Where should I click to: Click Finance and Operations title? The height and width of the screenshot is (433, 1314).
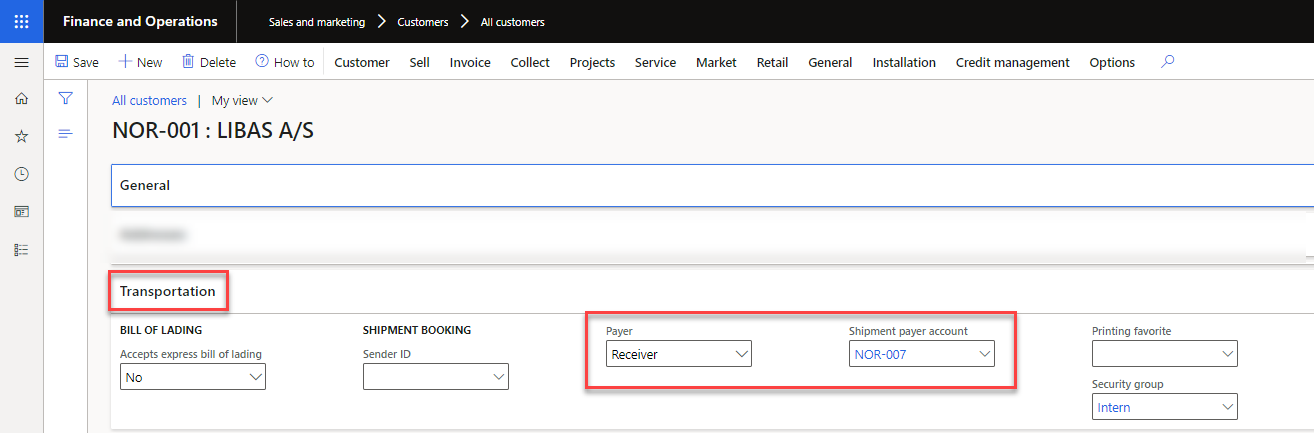[140, 21]
